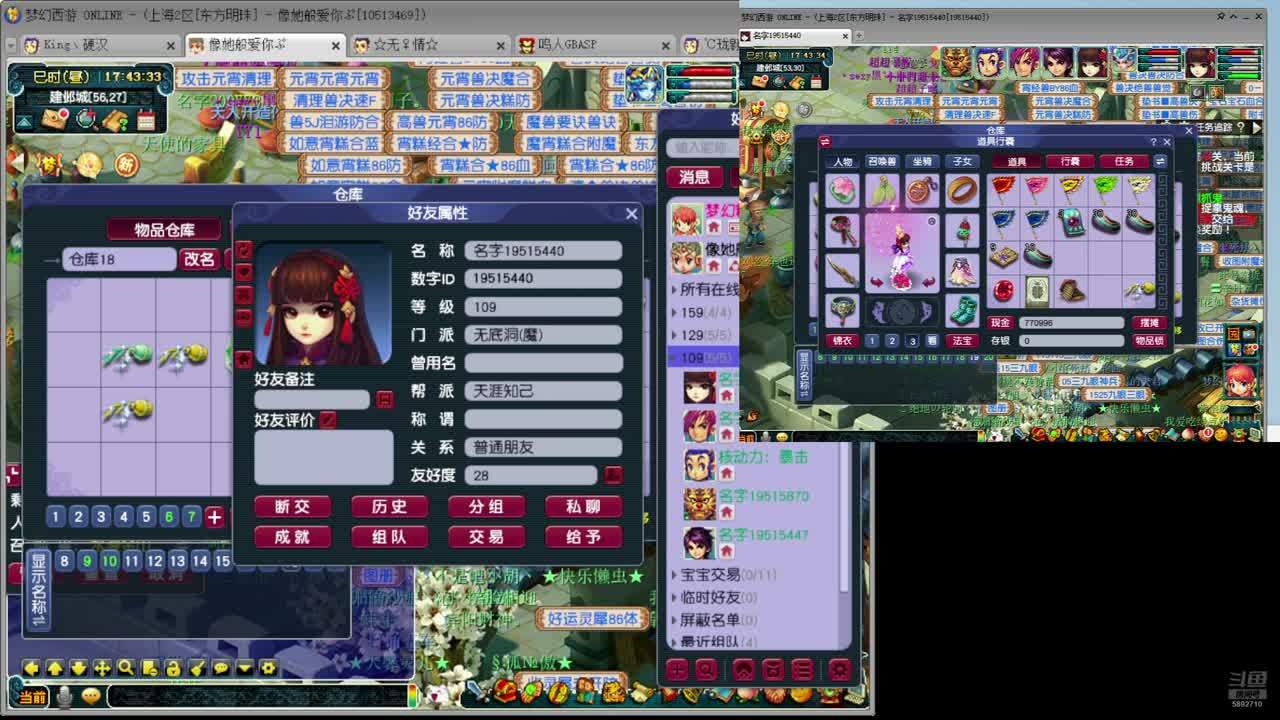Toggle the edit icon next to 好友评价
This screenshot has width=1280, height=720.
[x=328, y=420]
